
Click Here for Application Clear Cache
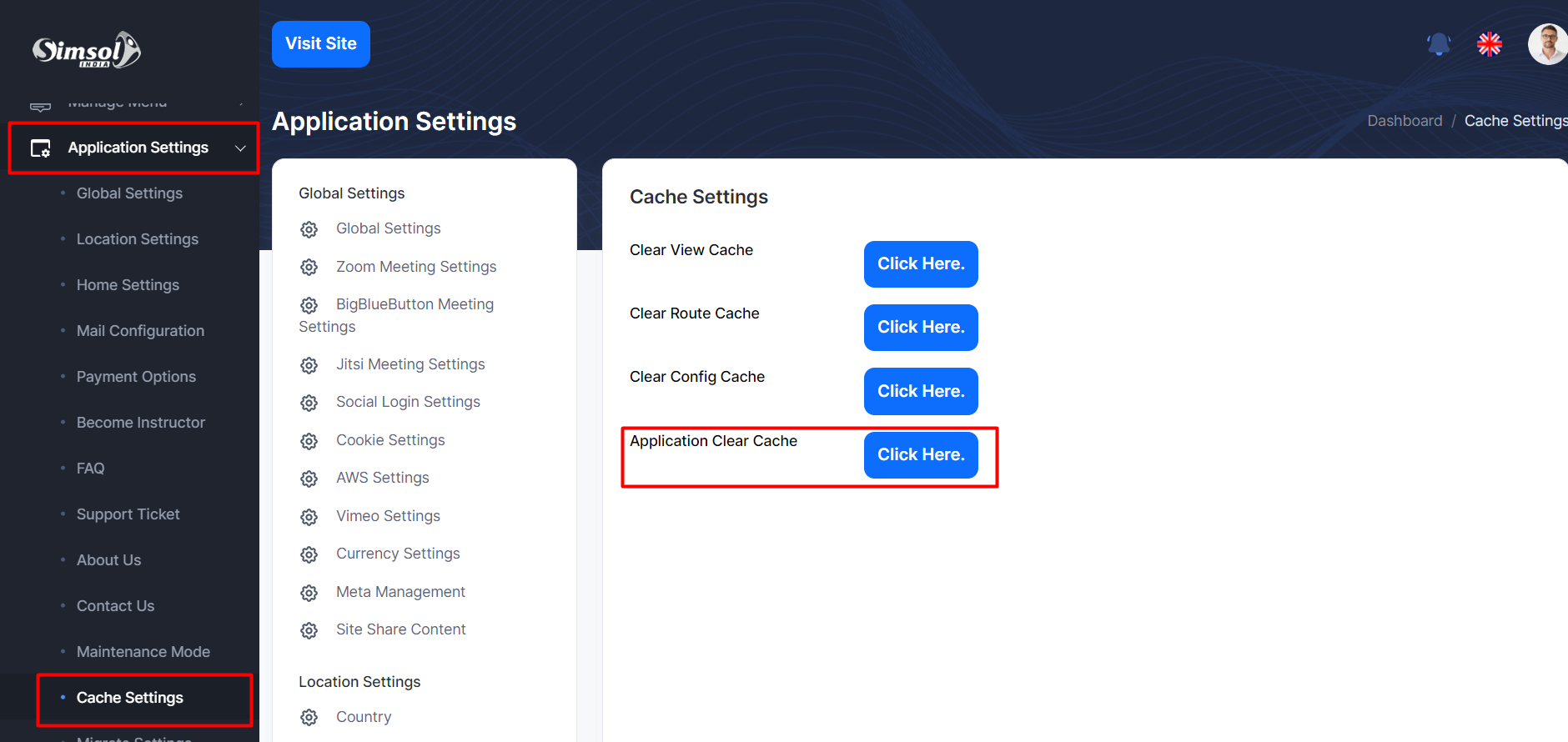pyautogui.click(x=921, y=455)
